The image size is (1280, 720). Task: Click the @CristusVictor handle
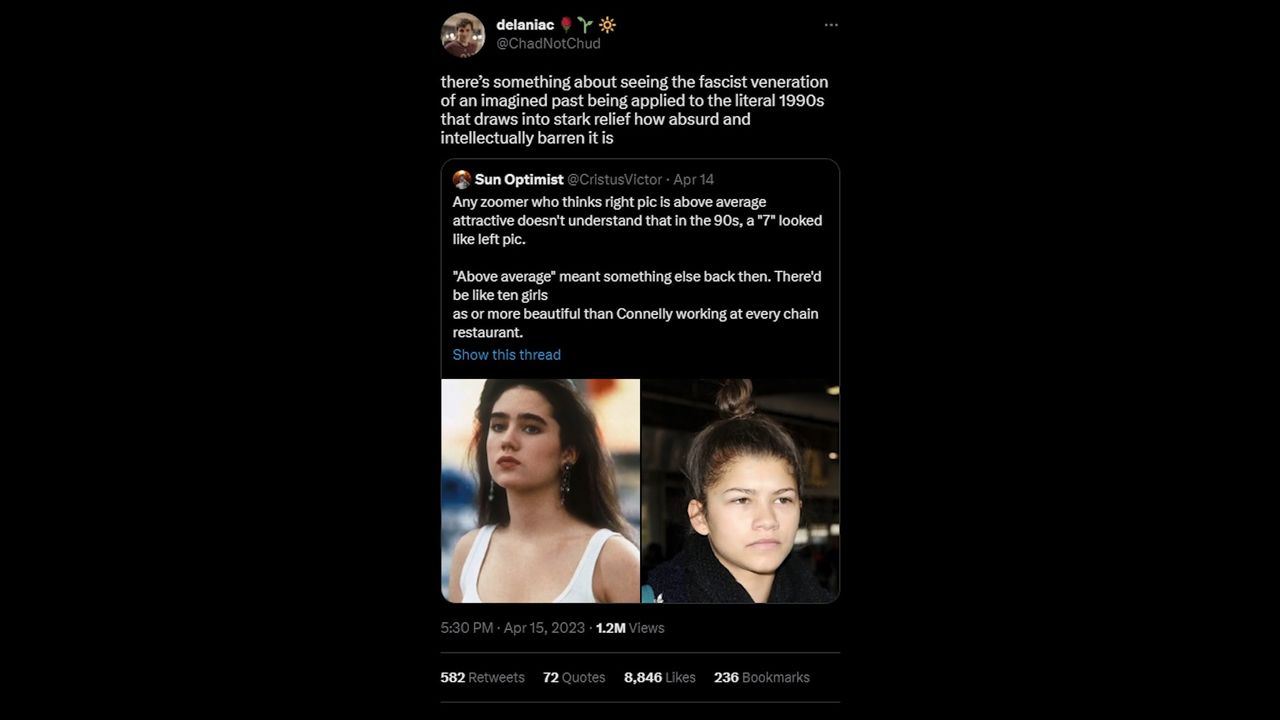click(x=615, y=180)
